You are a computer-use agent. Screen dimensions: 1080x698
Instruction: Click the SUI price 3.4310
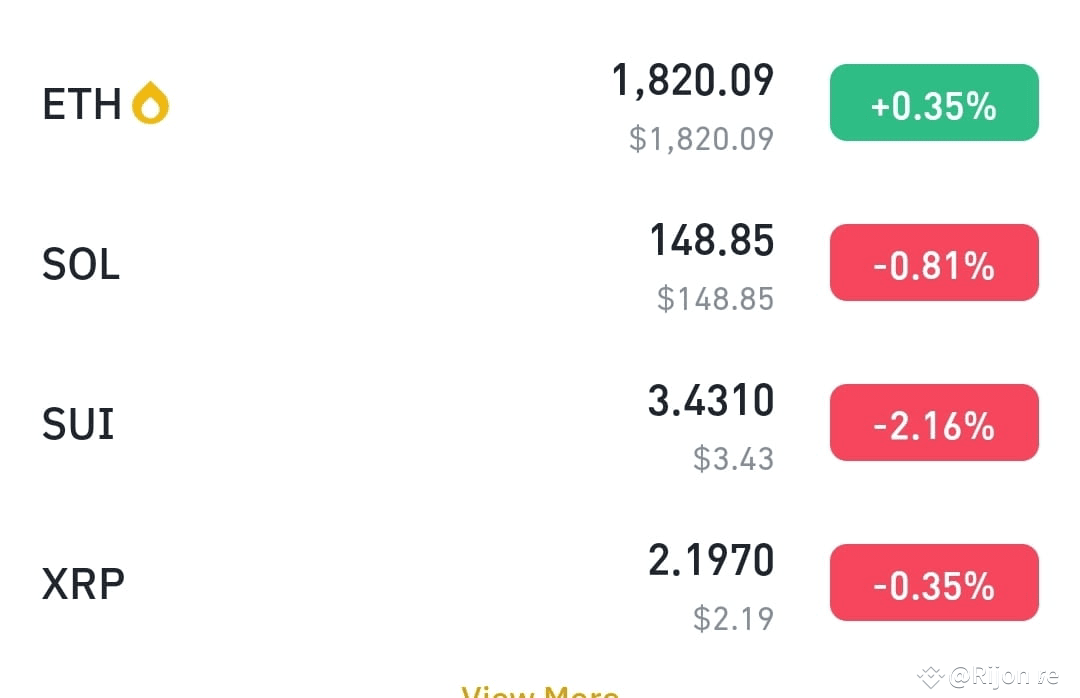click(x=711, y=400)
